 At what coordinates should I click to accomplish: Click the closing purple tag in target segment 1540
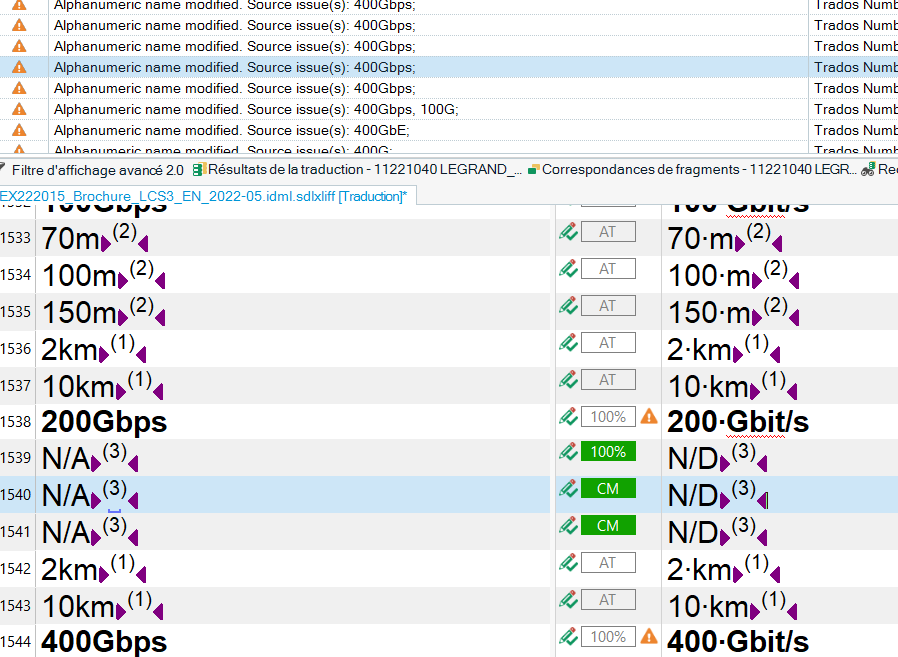tap(762, 501)
